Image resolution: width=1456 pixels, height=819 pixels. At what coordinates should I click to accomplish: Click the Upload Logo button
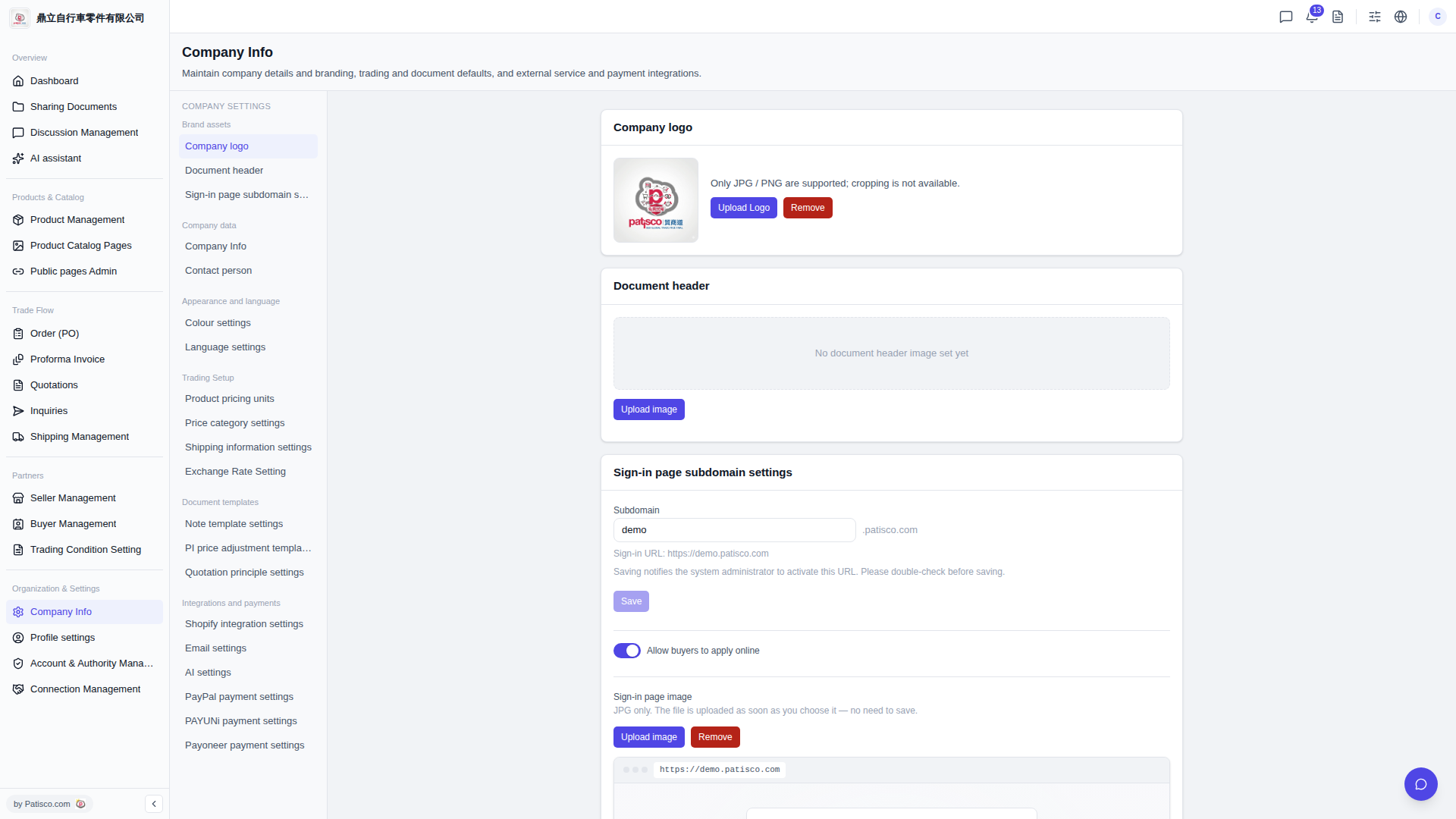pos(744,208)
